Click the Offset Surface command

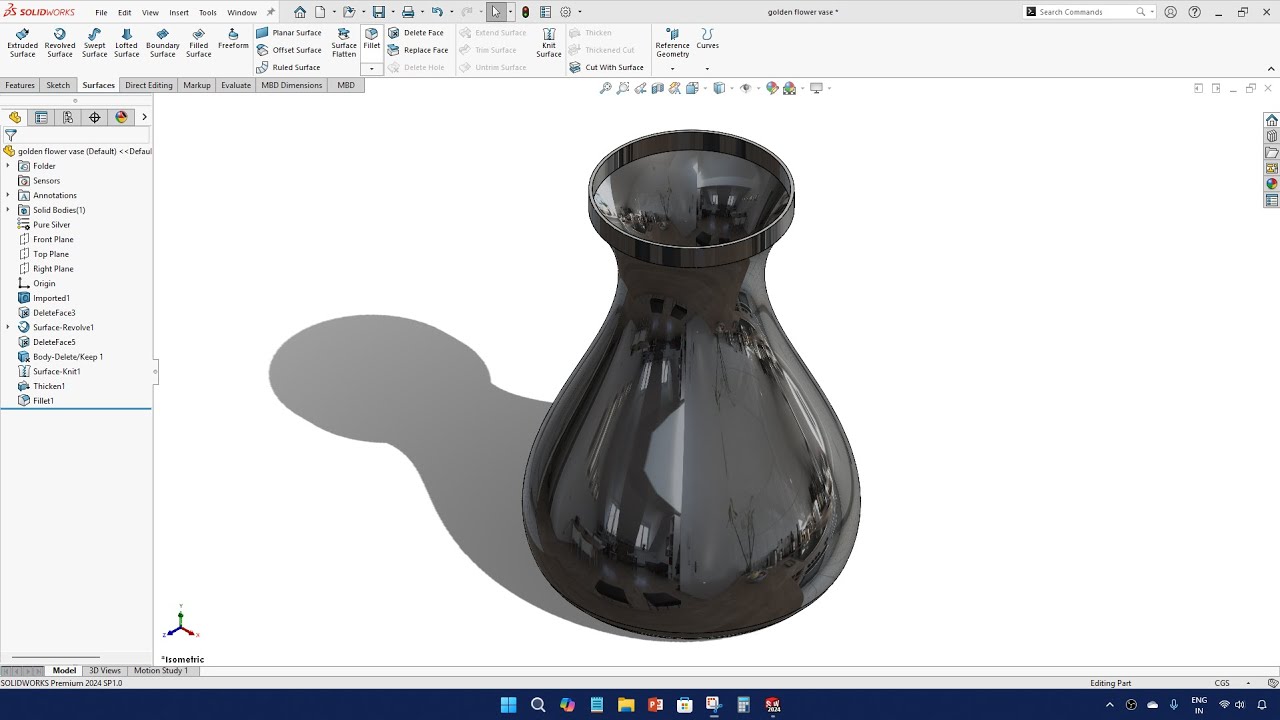pos(289,50)
